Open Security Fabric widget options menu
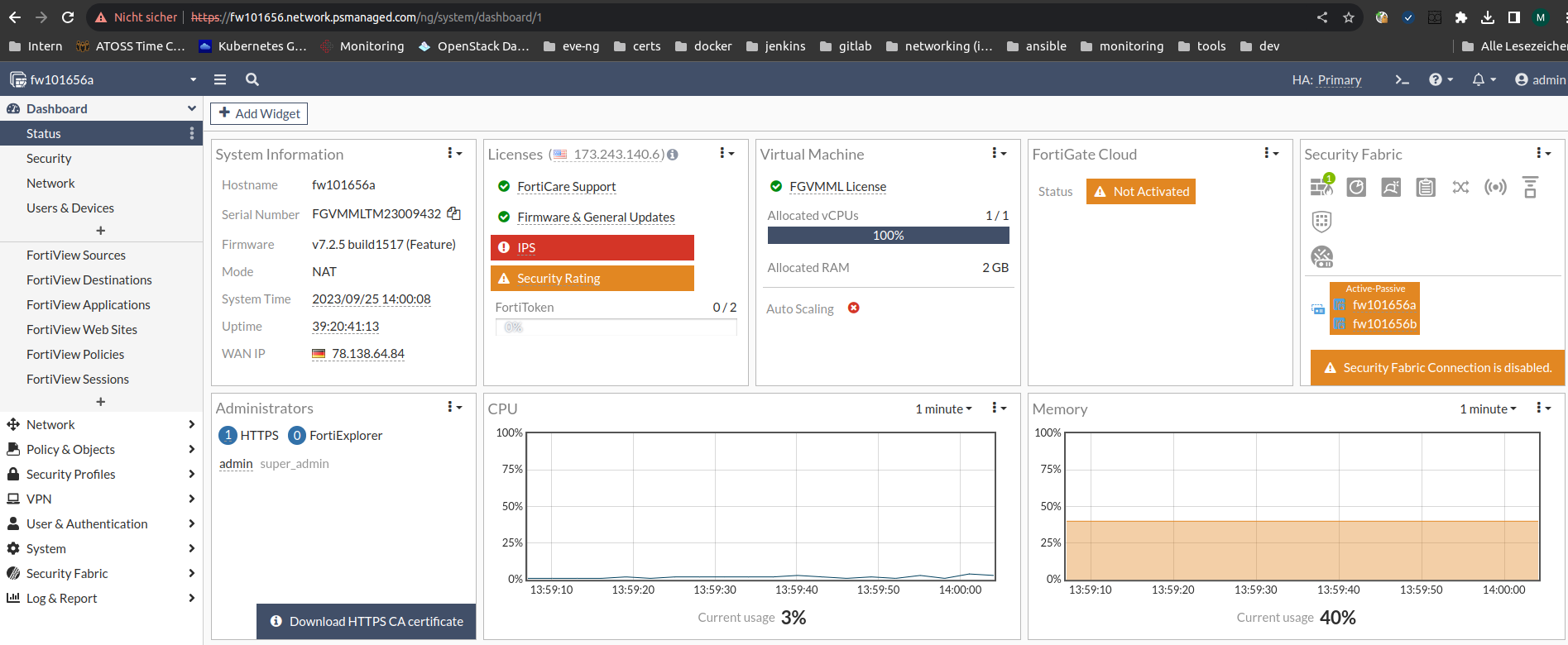 [1543, 153]
